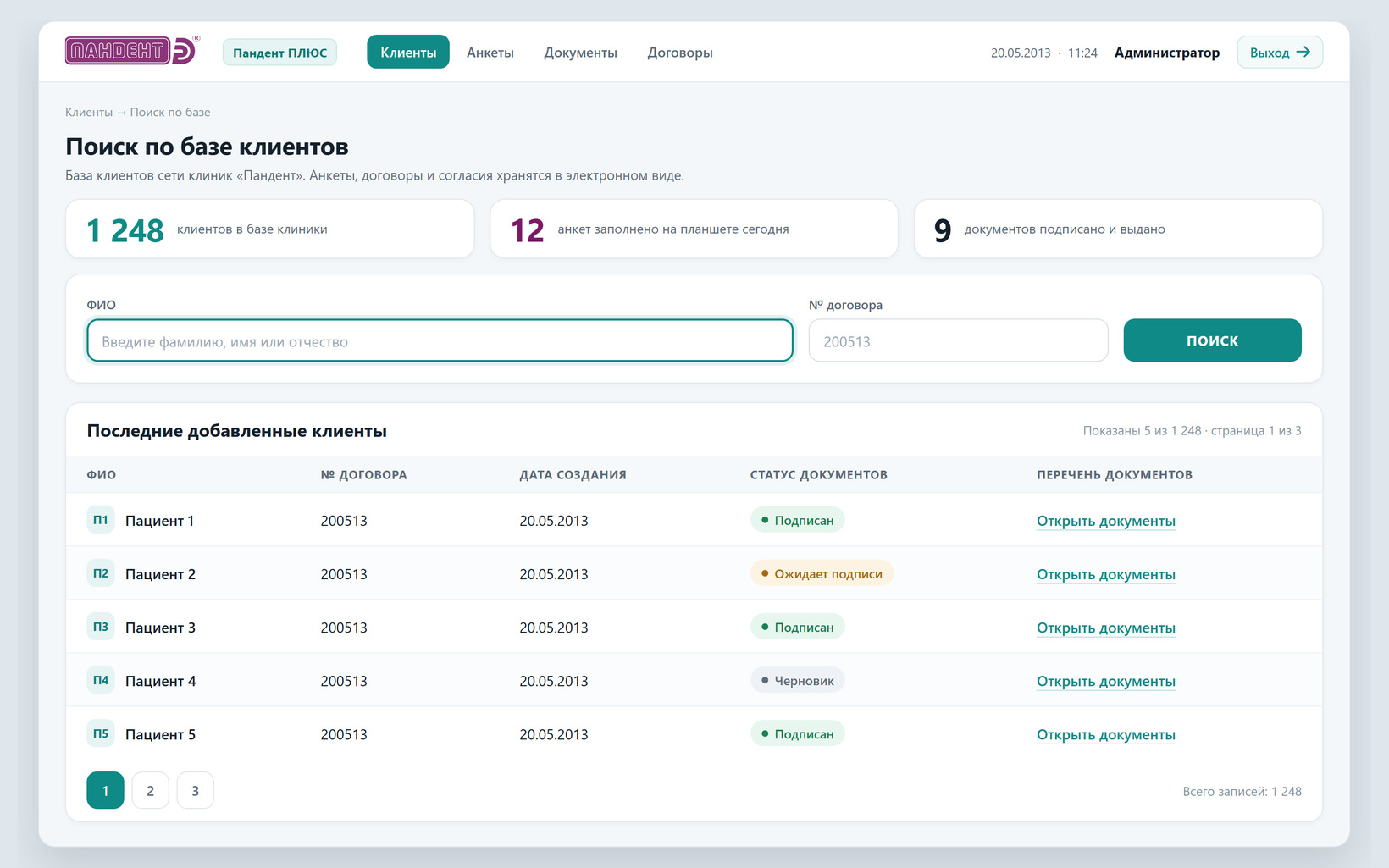The image size is (1389, 868).
Task: Click the 12 анкет stat card
Action: pyautogui.click(x=694, y=229)
